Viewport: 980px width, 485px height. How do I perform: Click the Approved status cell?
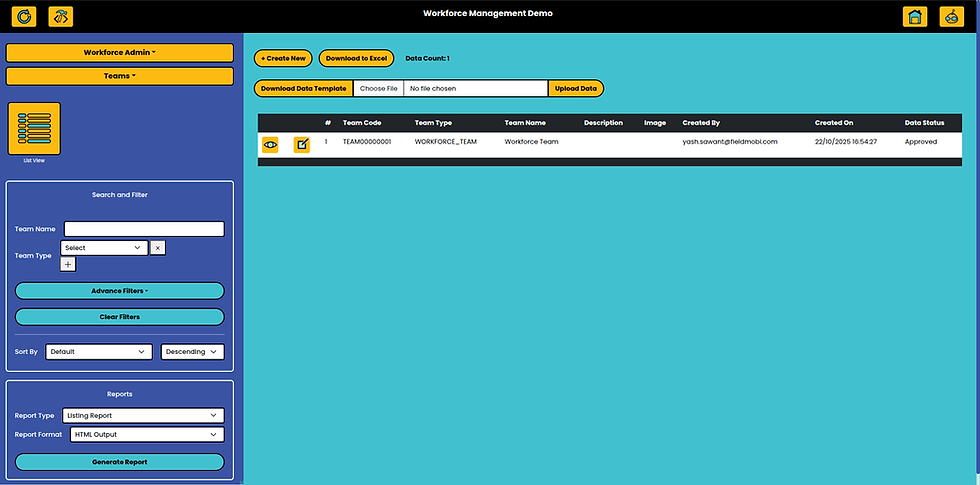click(921, 142)
